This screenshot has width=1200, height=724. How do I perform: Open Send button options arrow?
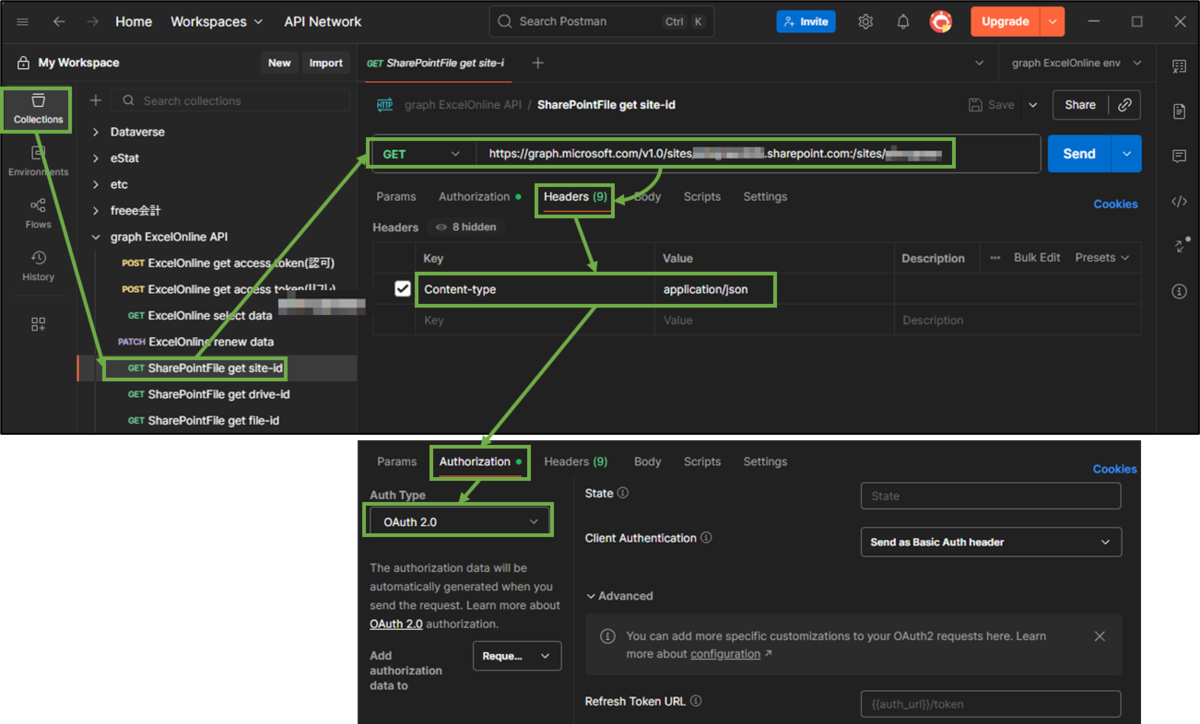point(1126,154)
